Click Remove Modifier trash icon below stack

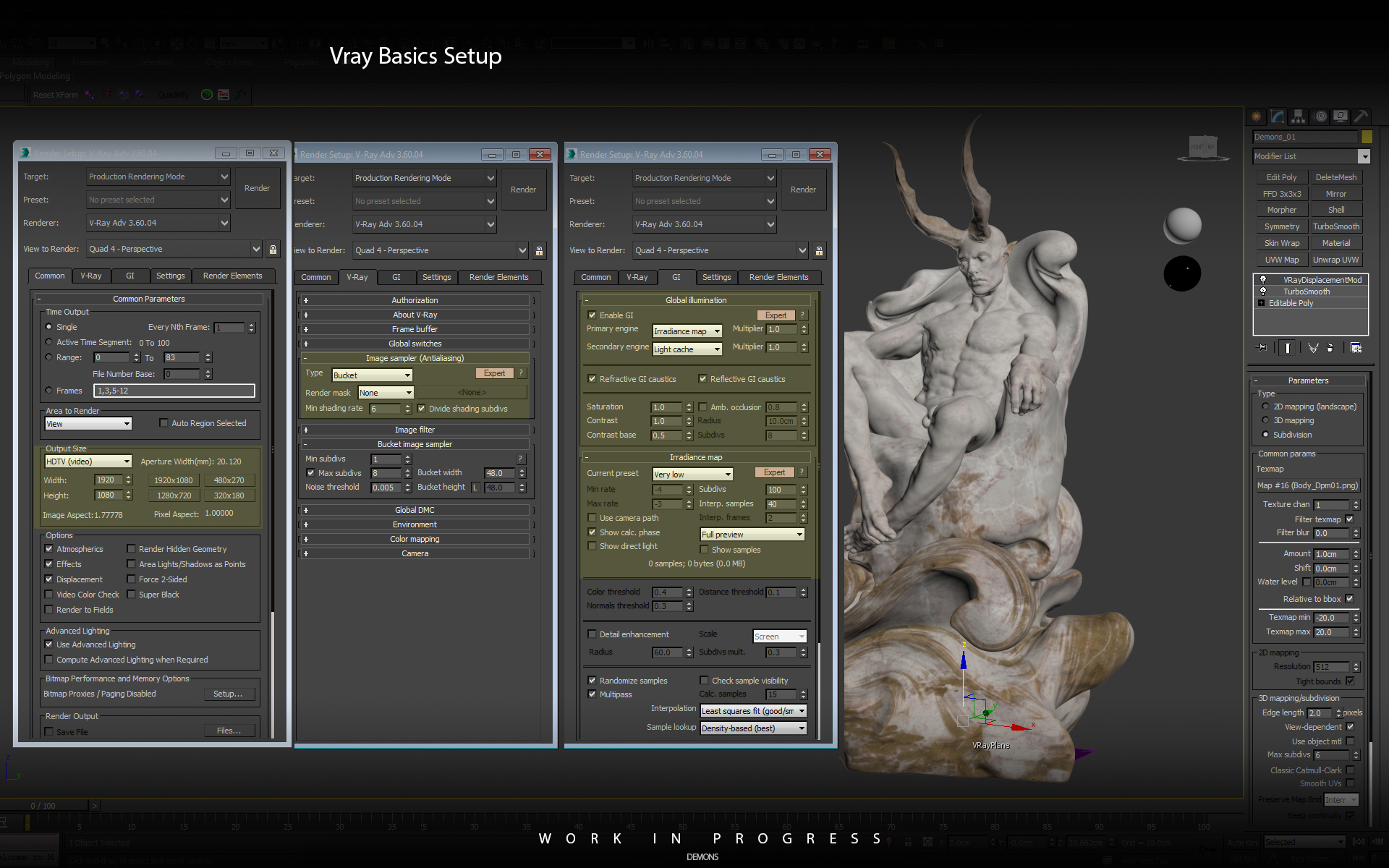pyautogui.click(x=1330, y=348)
